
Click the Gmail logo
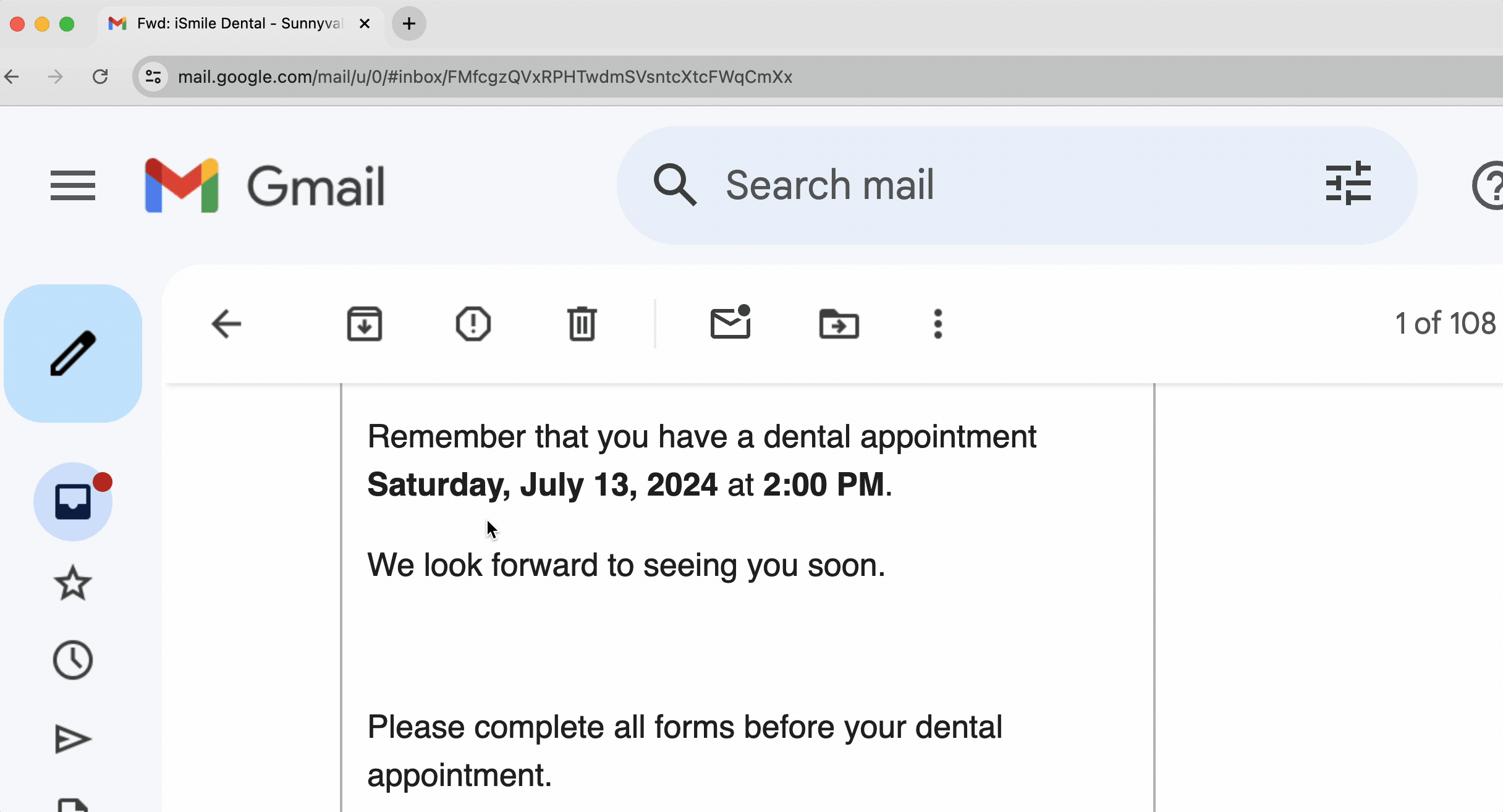tap(266, 185)
